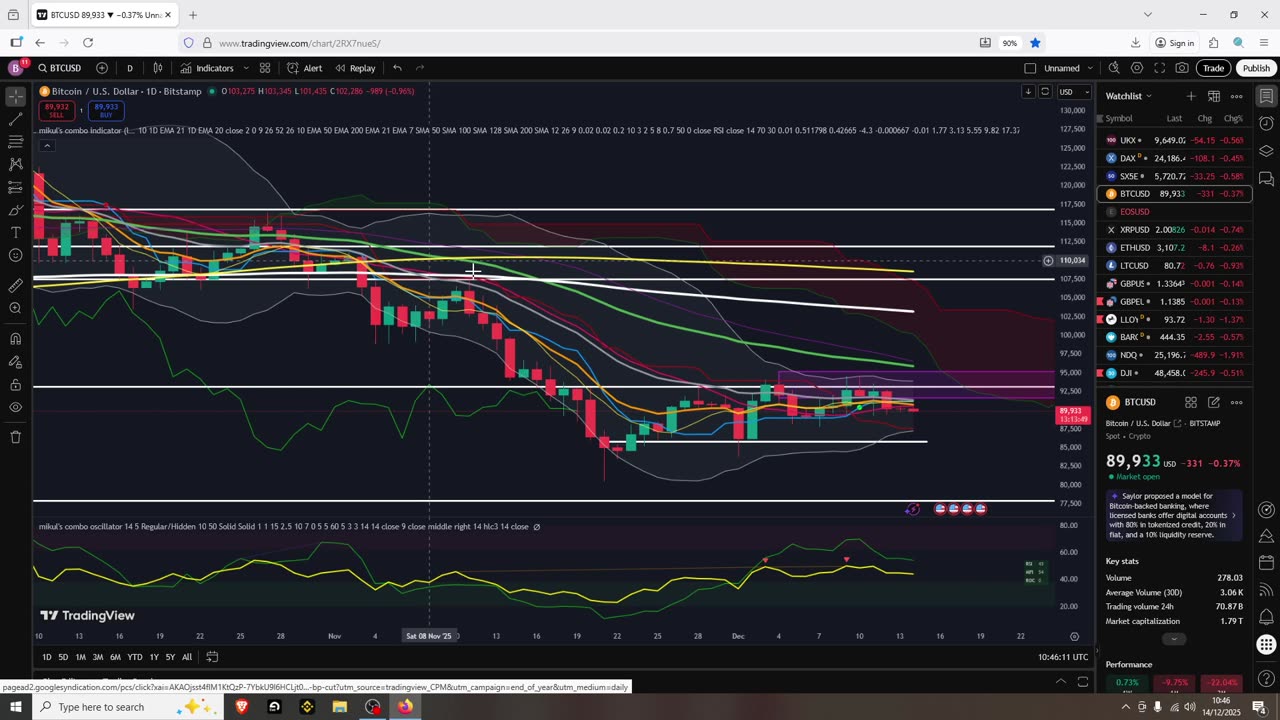Open the go-to date calendar
The height and width of the screenshot is (720, 1280).
(x=212, y=657)
